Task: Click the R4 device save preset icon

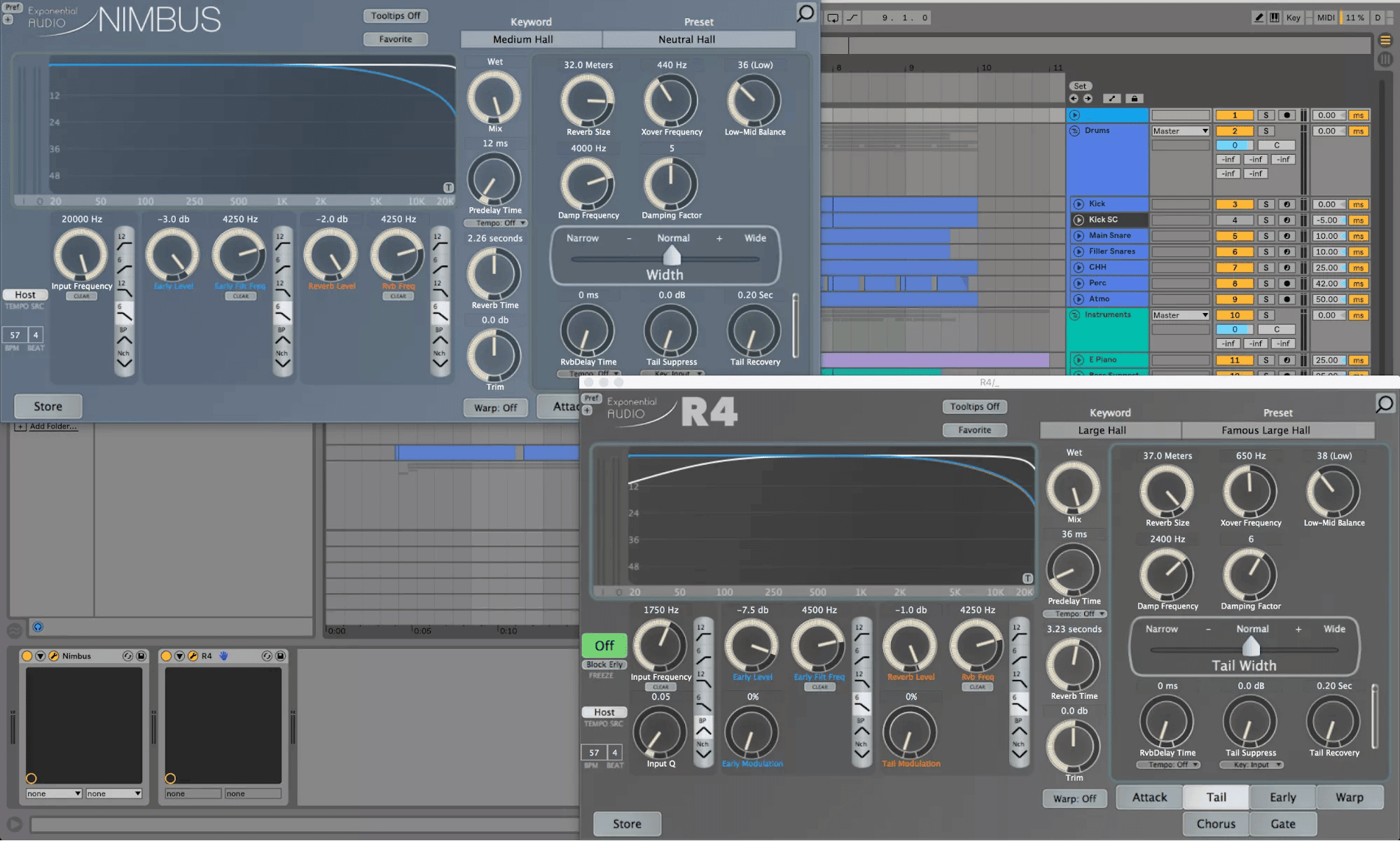Action: 280,656
